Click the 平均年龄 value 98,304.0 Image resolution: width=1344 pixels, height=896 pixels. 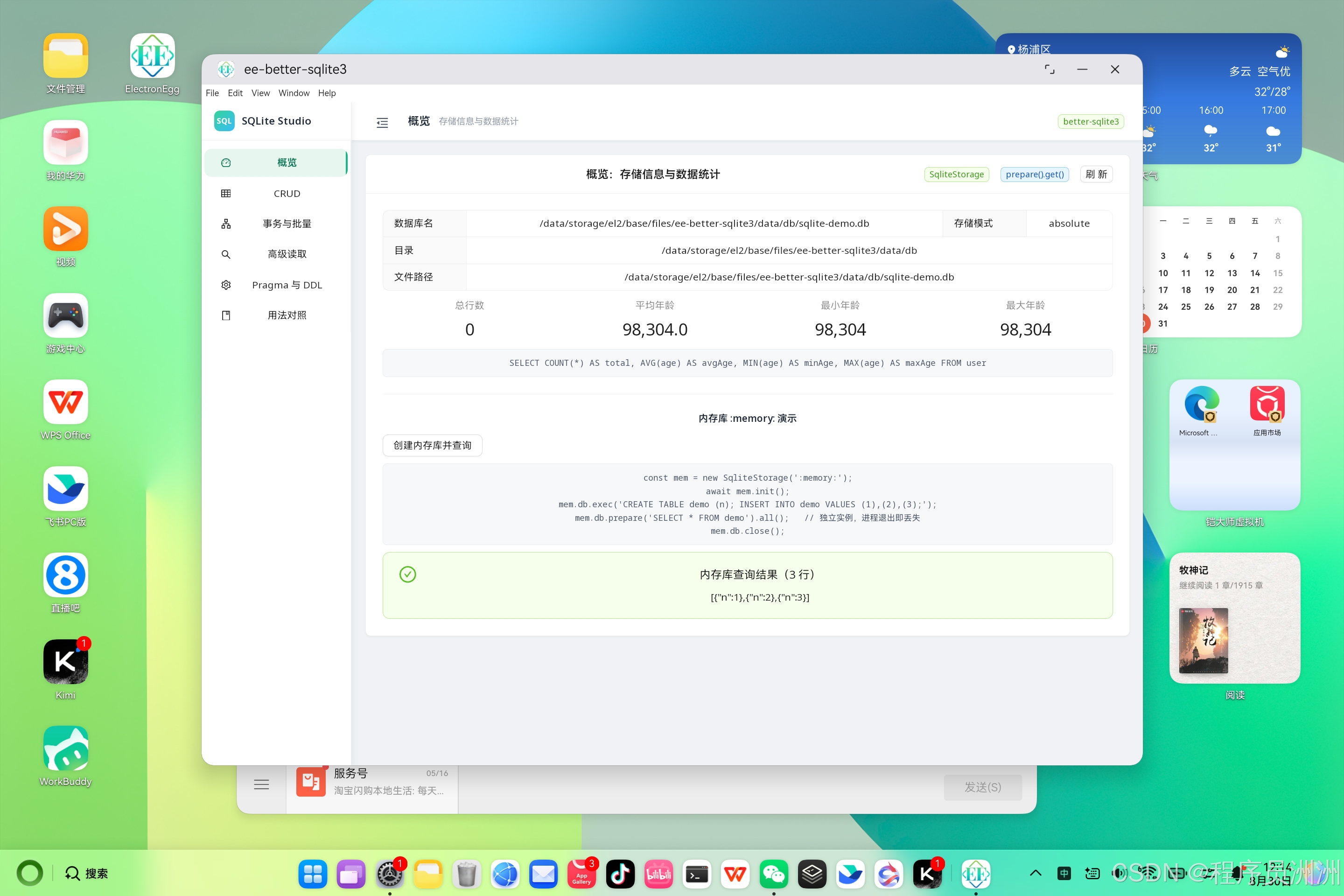pos(655,330)
